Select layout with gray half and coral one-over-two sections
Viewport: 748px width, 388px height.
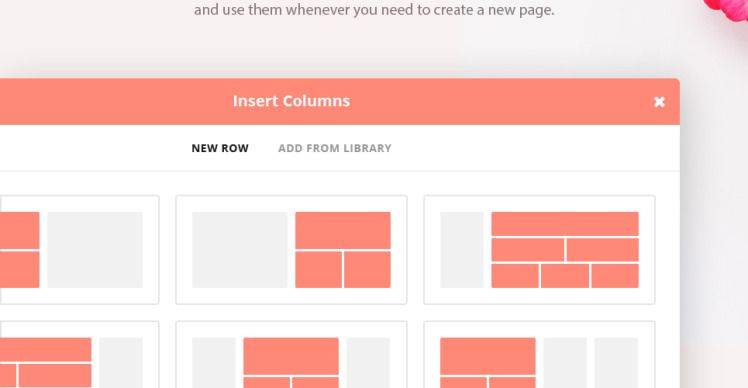(x=291, y=250)
